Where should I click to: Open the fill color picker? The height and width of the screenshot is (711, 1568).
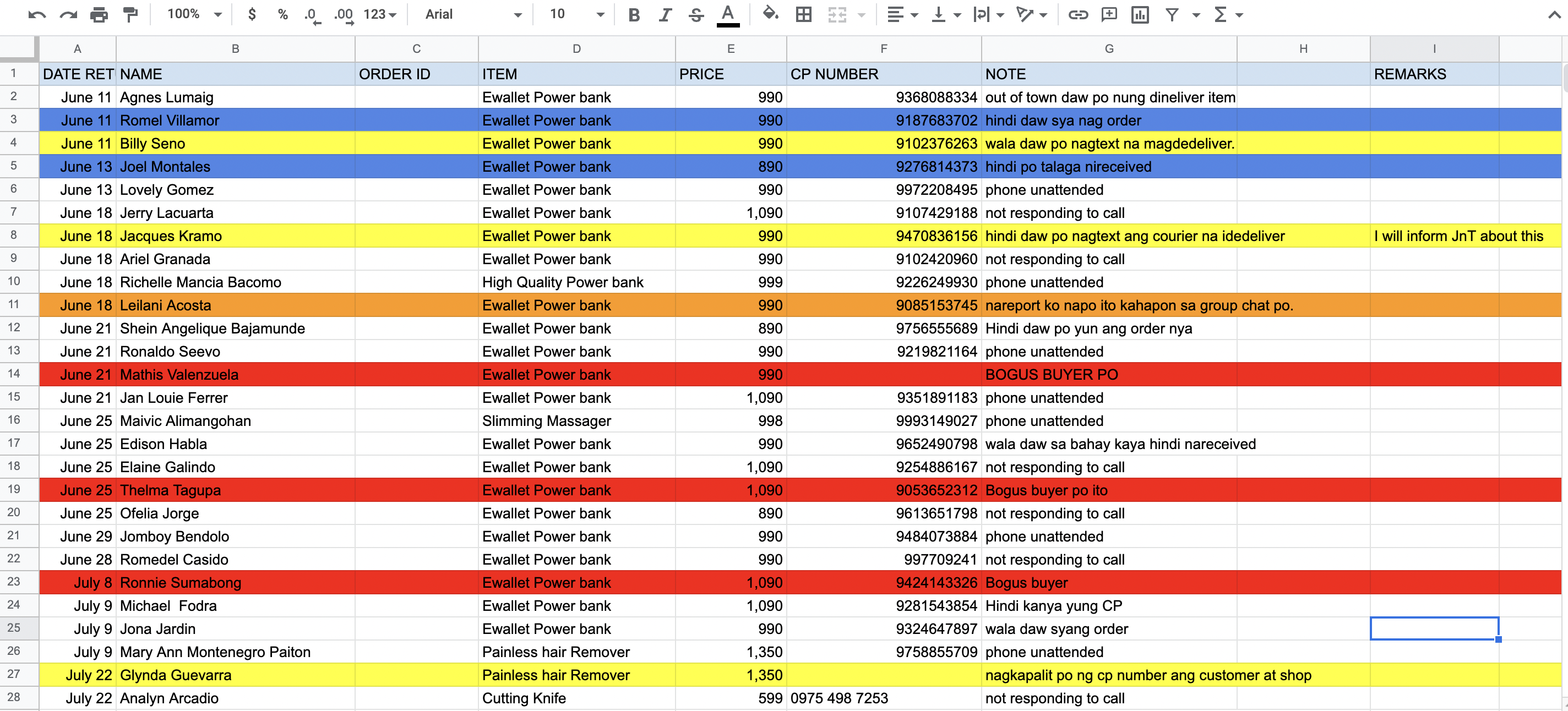(x=771, y=15)
